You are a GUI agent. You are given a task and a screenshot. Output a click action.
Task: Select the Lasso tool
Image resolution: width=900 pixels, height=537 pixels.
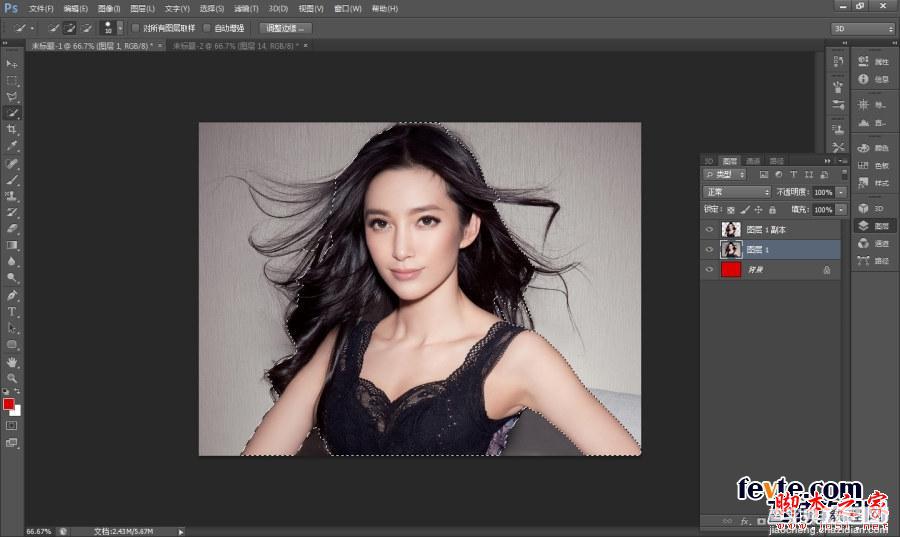tap(11, 96)
